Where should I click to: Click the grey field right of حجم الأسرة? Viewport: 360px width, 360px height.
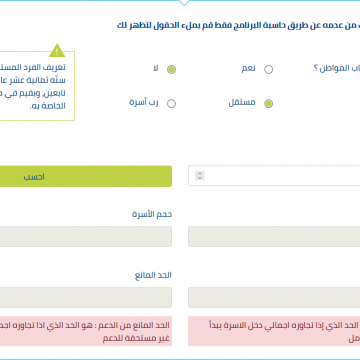(274, 237)
